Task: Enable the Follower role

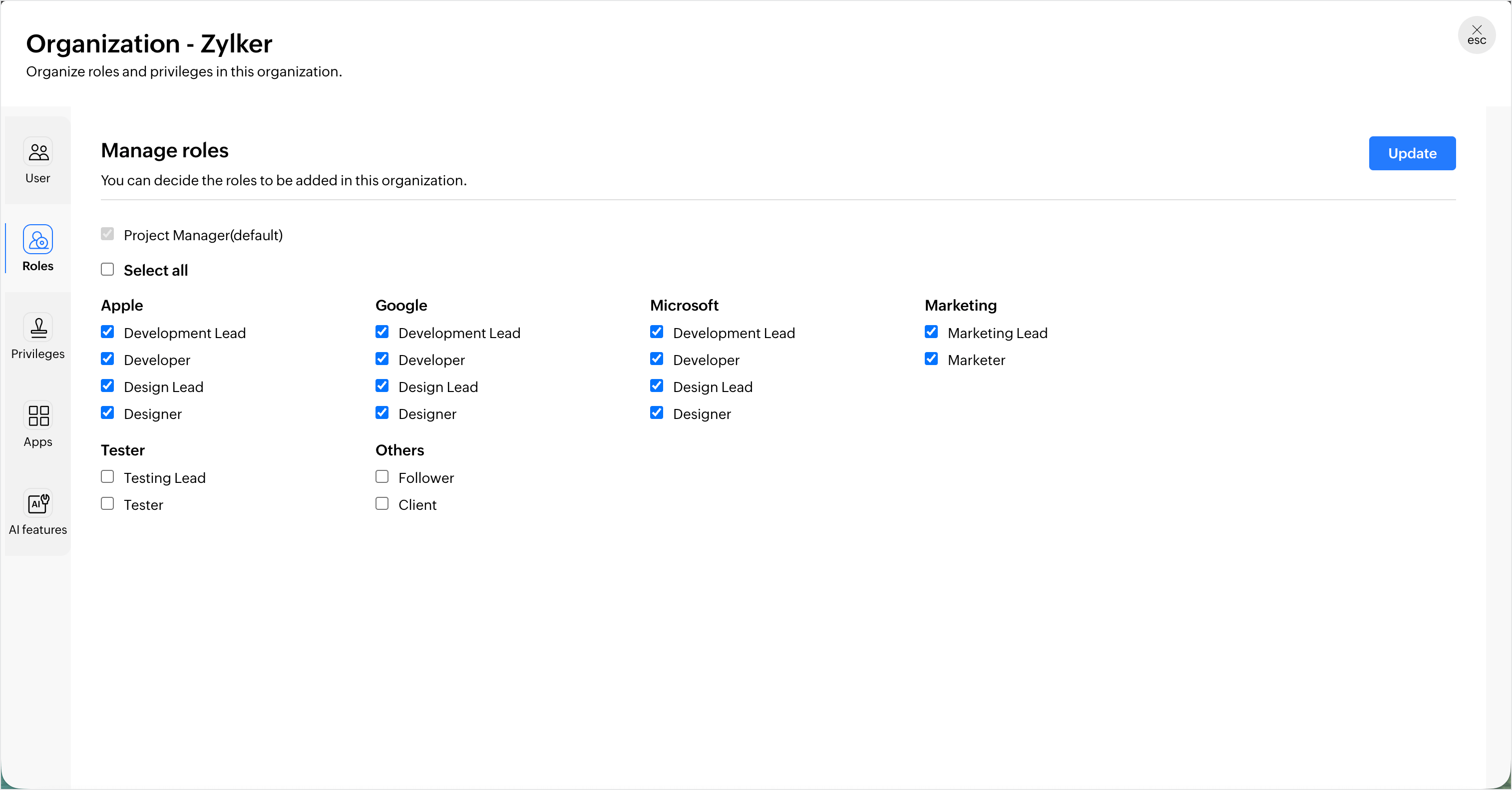Action: click(x=382, y=476)
